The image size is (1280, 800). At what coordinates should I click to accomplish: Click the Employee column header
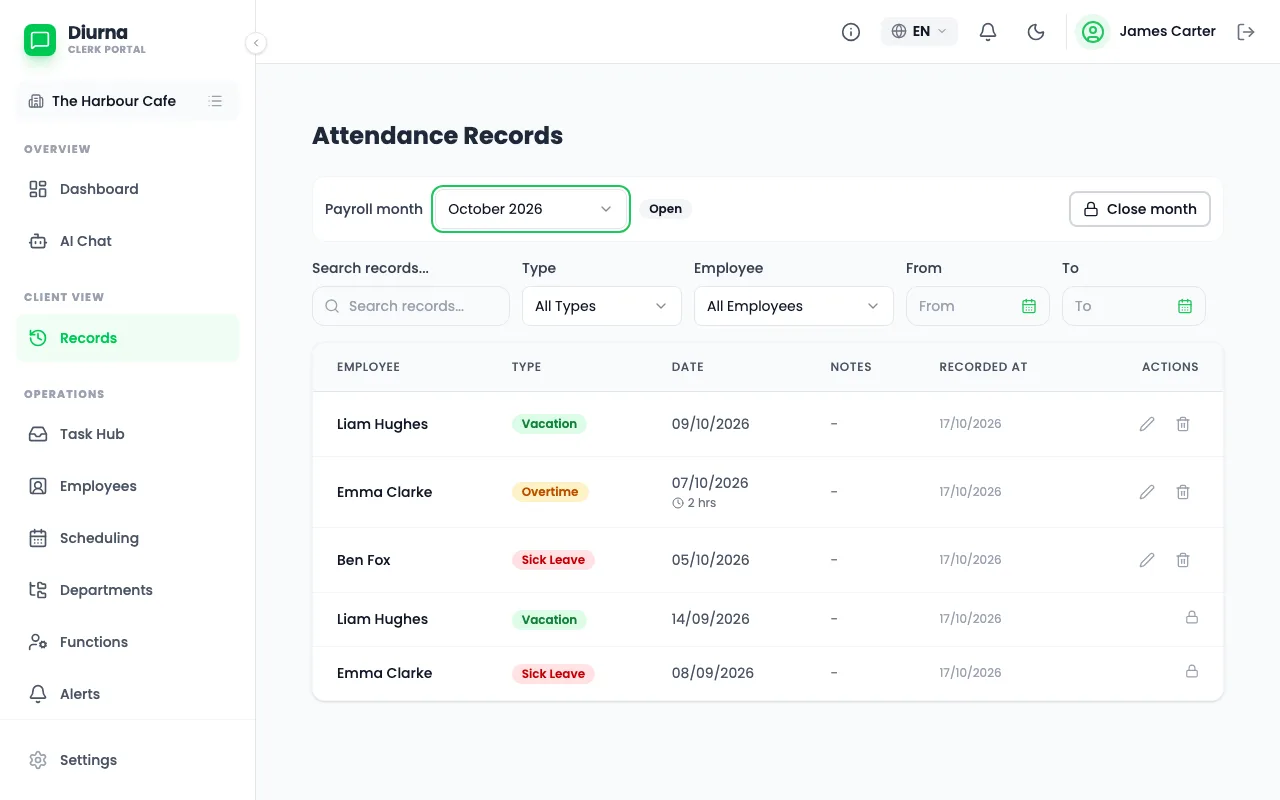[368, 367]
